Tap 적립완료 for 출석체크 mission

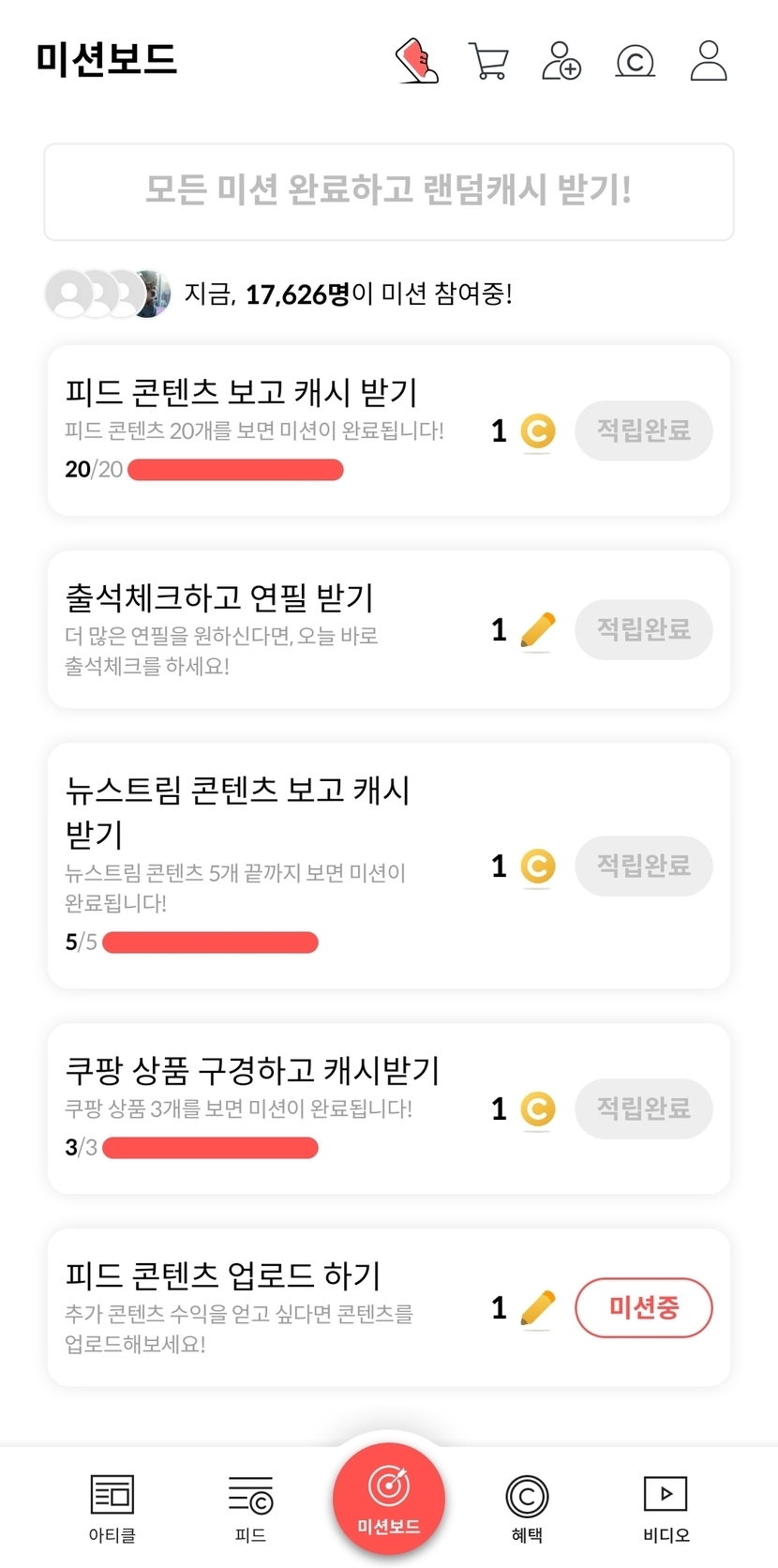click(643, 629)
